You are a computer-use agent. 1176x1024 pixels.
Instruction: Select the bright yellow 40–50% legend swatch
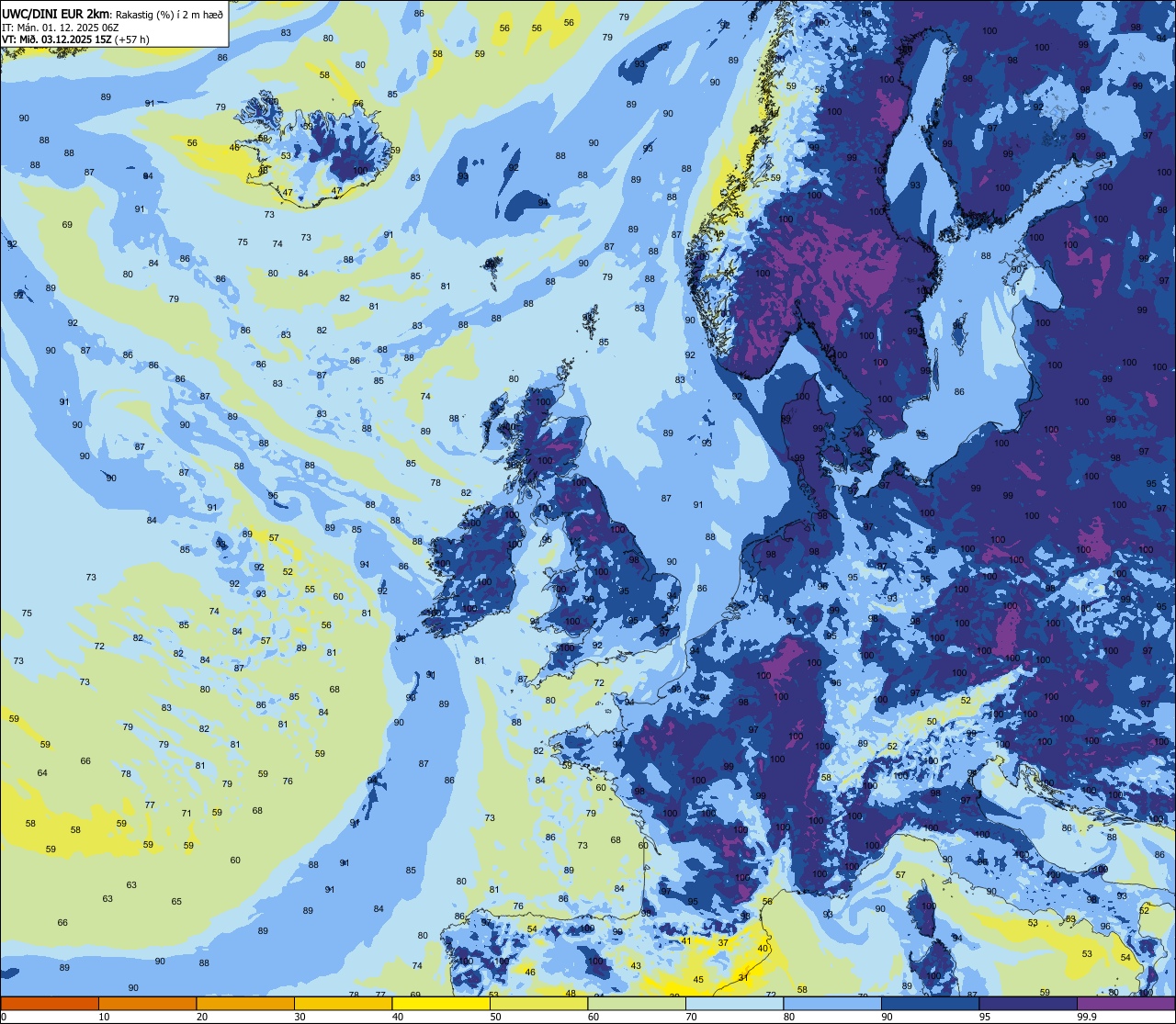(x=441, y=1003)
